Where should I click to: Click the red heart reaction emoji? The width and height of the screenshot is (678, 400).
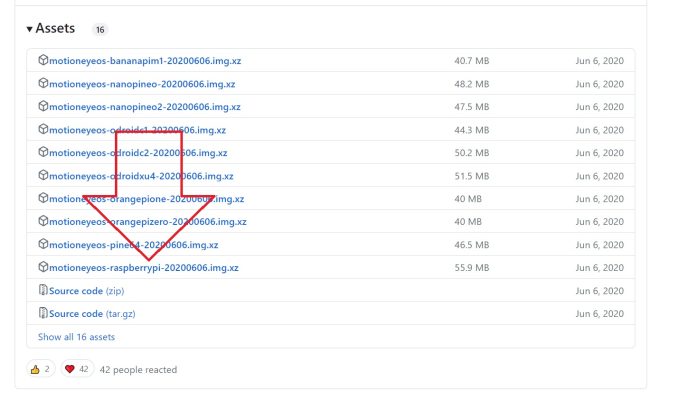(69, 369)
